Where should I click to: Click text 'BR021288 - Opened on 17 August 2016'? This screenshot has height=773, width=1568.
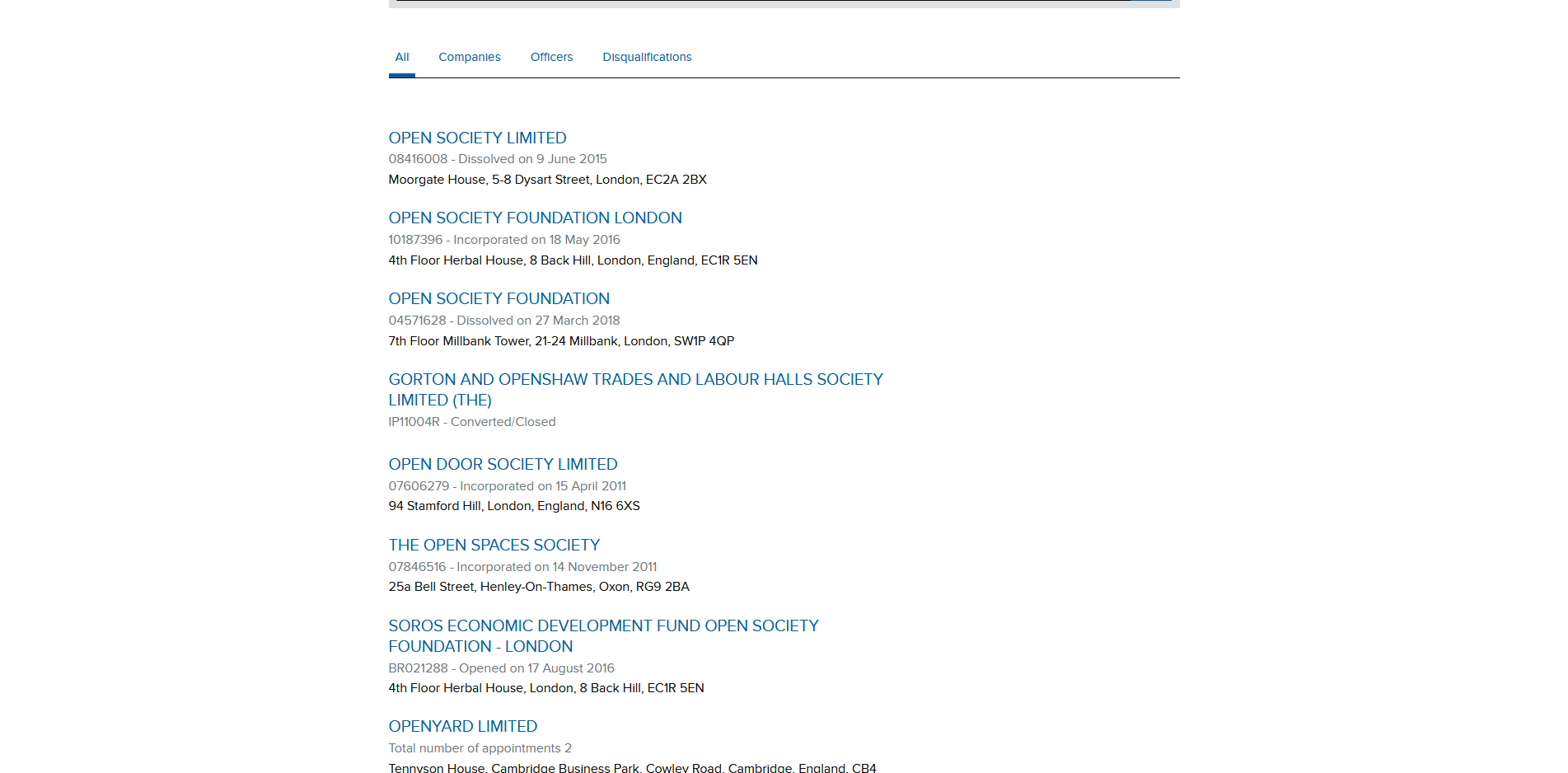[x=502, y=668]
